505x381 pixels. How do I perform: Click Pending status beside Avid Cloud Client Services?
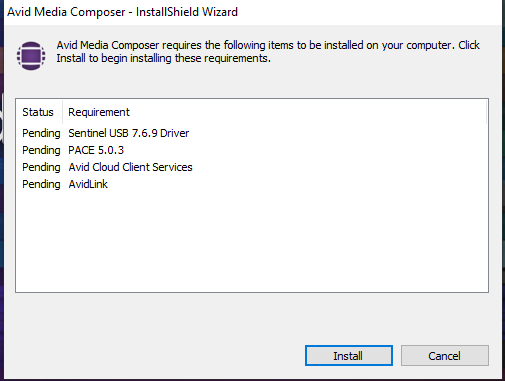(x=41, y=167)
